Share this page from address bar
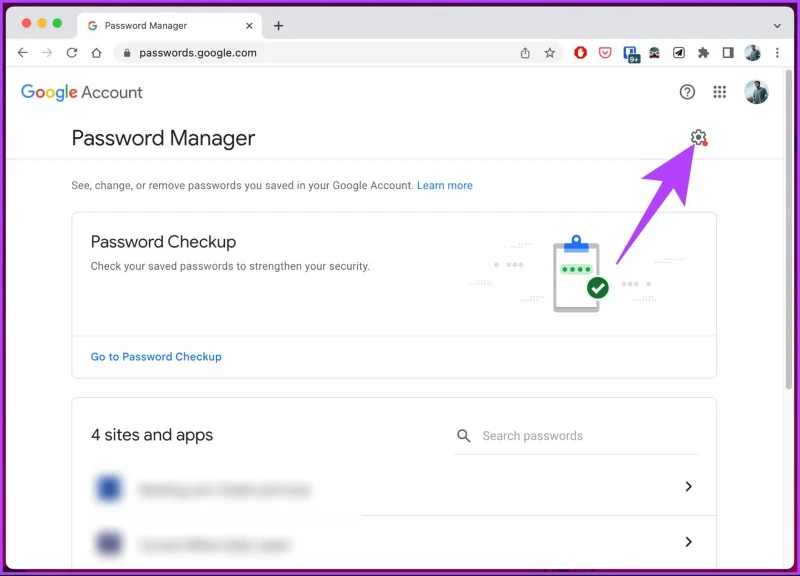Viewport: 800px width, 576px height. (525, 53)
